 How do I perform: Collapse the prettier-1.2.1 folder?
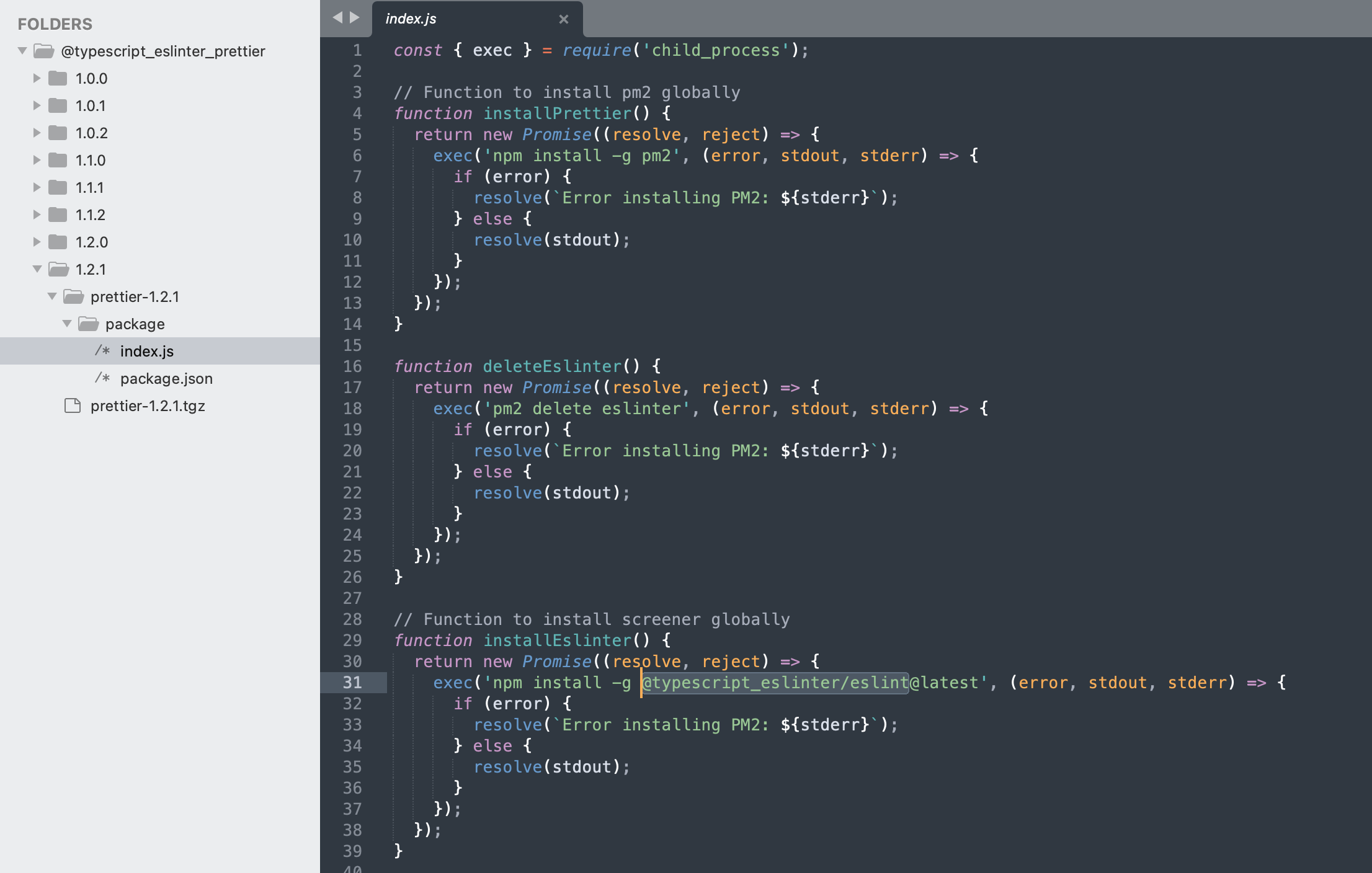point(52,296)
